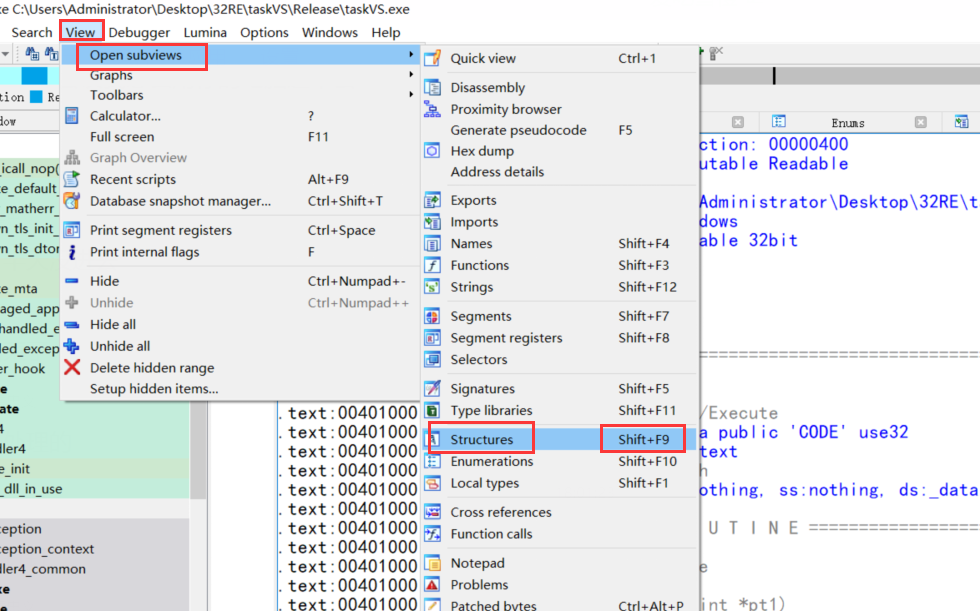
Task: Click the Print segment registers icon
Action: click(x=72, y=230)
